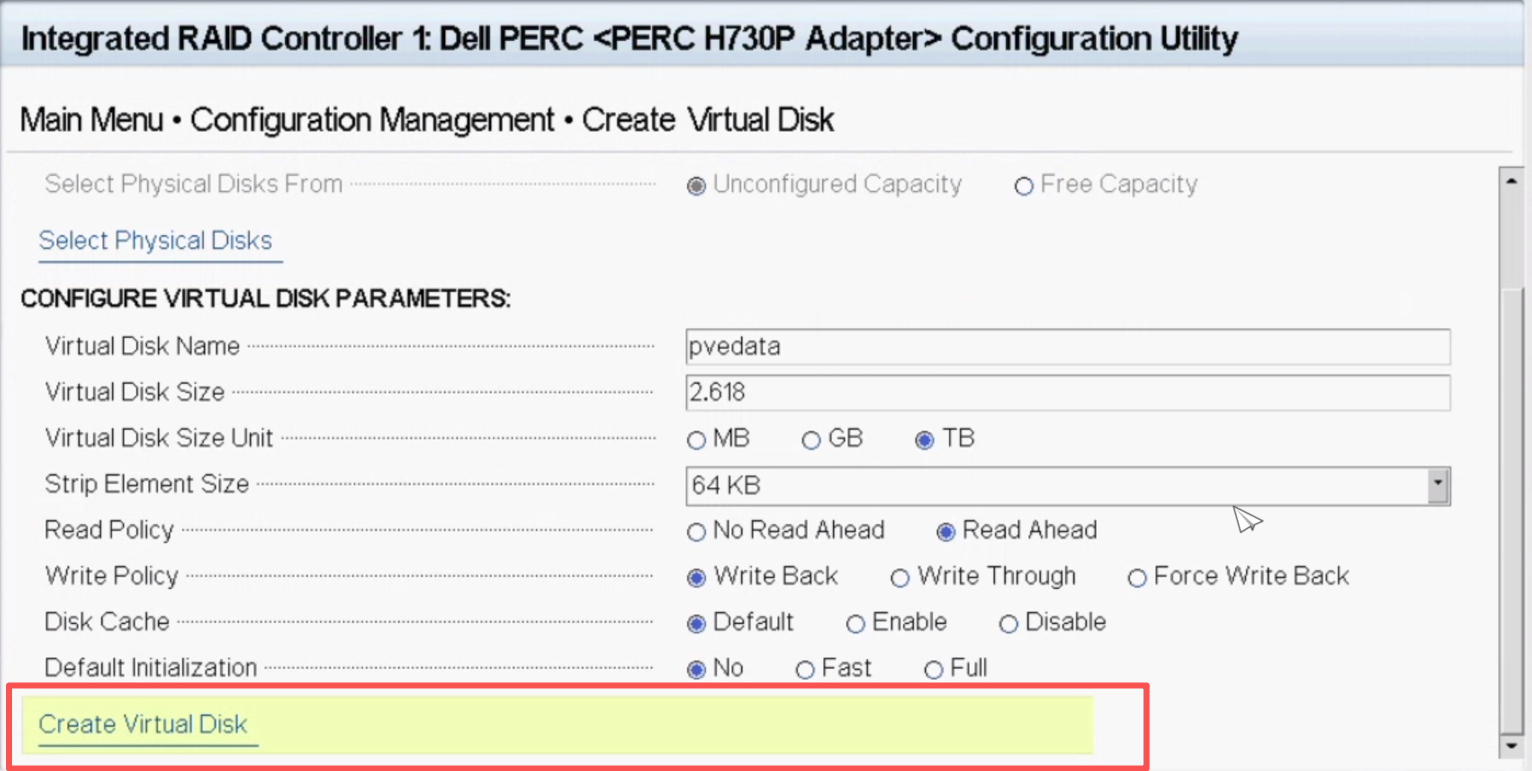Disable the Disk Cache option
Viewport: 1532px width, 771px height.
click(1008, 624)
